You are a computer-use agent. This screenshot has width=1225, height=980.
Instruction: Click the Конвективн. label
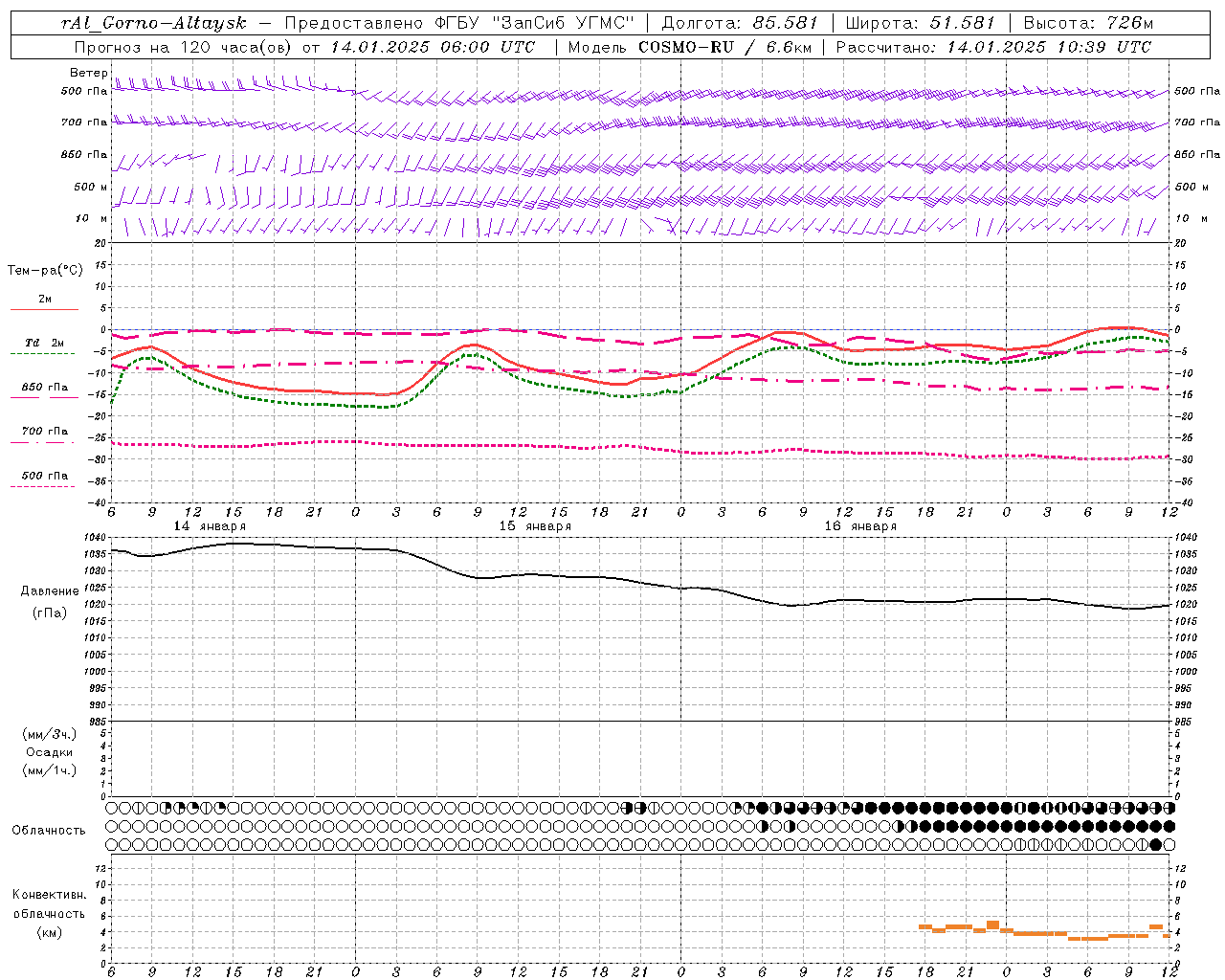point(50,895)
